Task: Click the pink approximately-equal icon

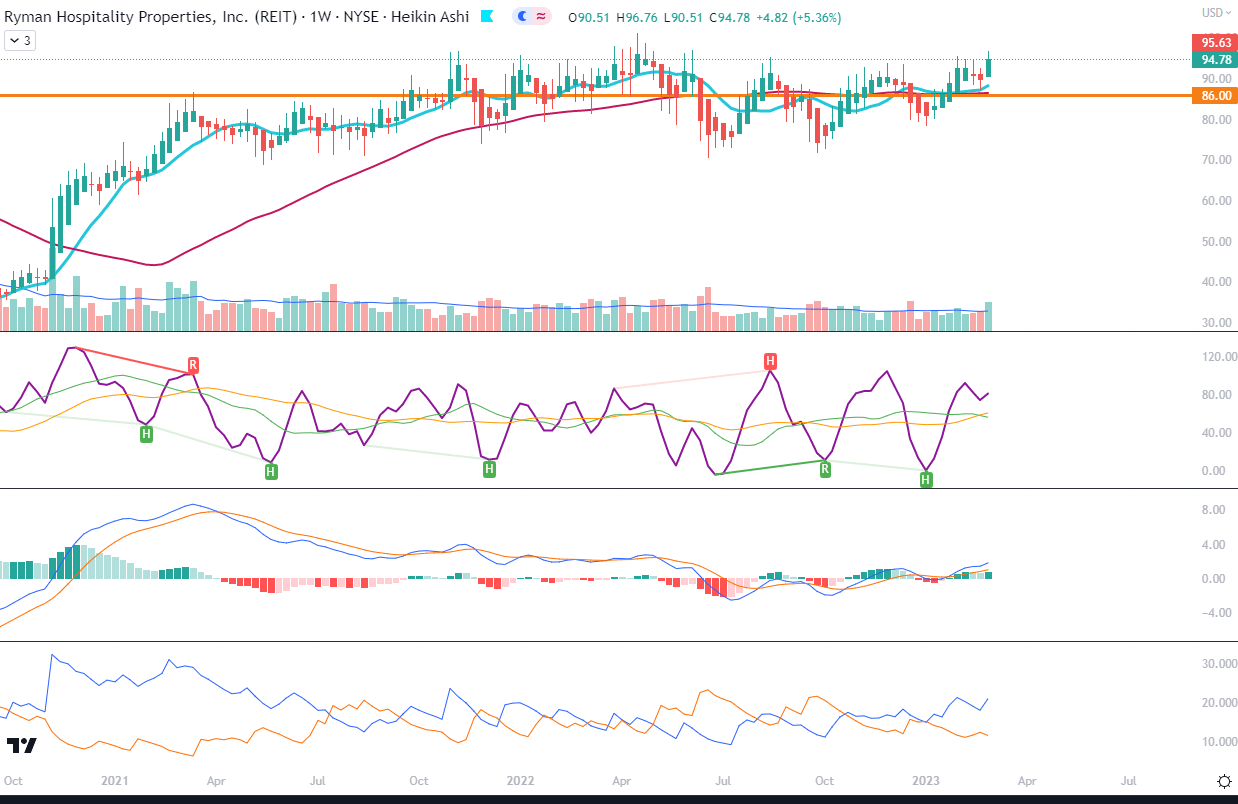Action: [x=541, y=17]
